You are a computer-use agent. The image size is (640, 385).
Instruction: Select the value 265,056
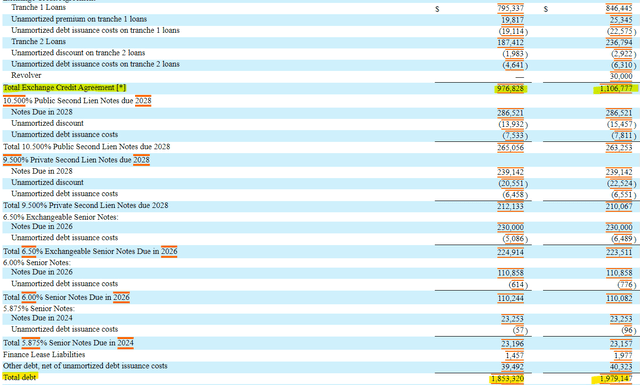click(x=510, y=148)
